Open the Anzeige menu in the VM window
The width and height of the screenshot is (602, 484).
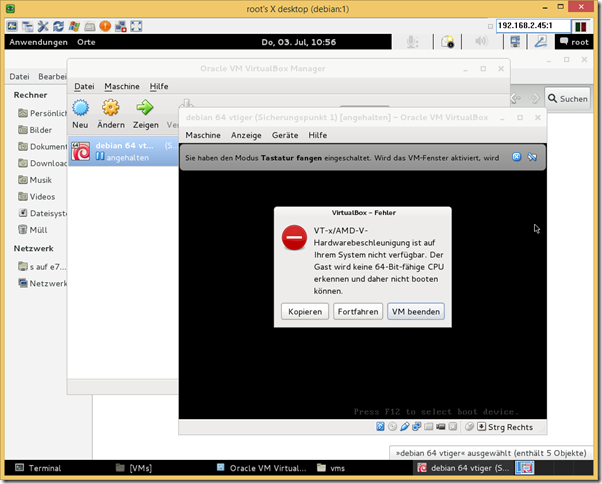pos(246,135)
